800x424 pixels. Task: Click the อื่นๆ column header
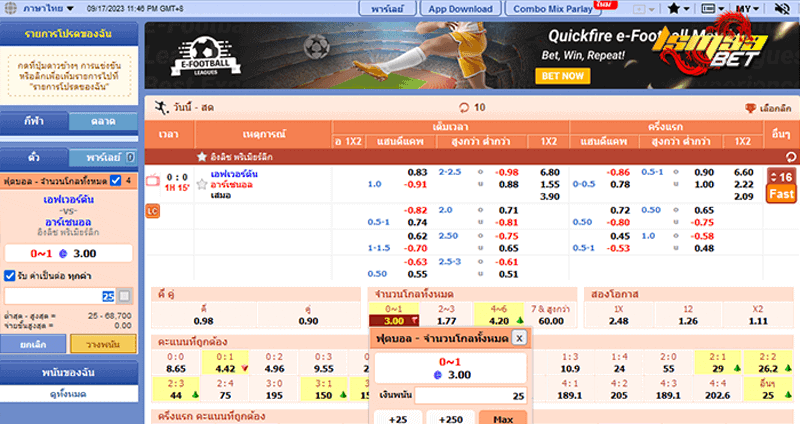tap(781, 134)
